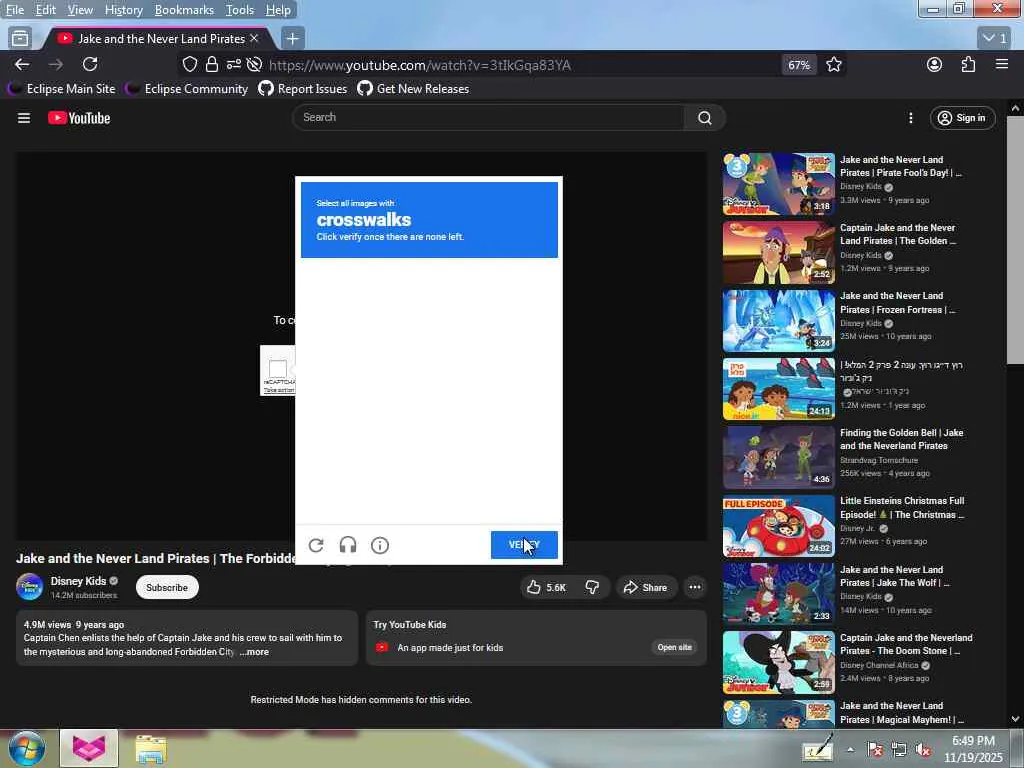Open the Pirate Fool's Day video thumbnail

(778, 184)
